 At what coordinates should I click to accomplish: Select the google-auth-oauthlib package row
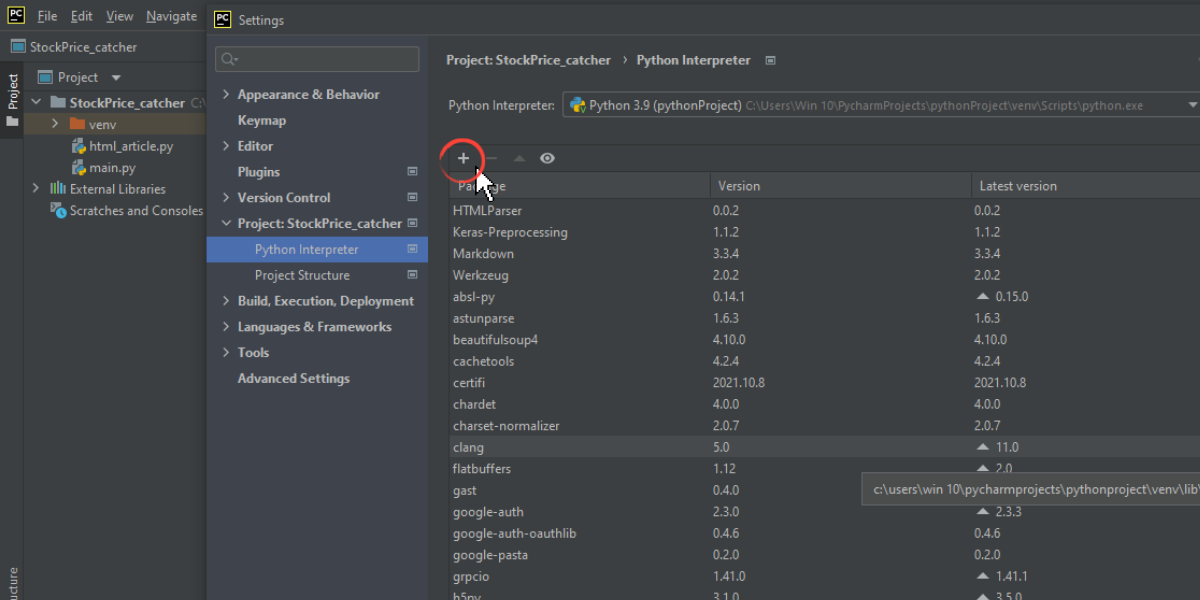824,533
